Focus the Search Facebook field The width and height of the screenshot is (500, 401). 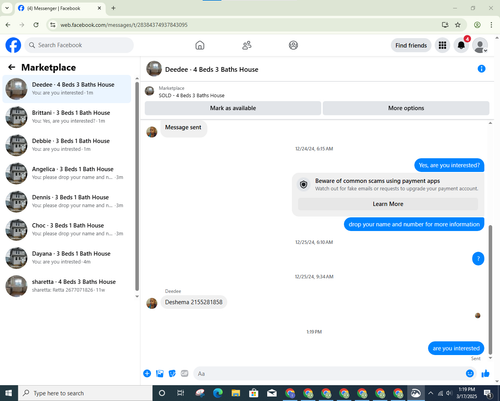[x=79, y=45]
